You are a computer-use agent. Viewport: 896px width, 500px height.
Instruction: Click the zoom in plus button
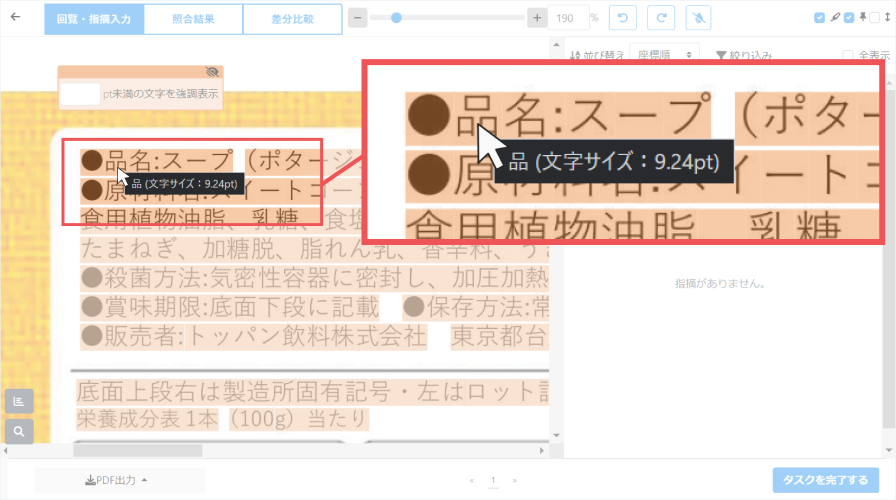pos(537,18)
